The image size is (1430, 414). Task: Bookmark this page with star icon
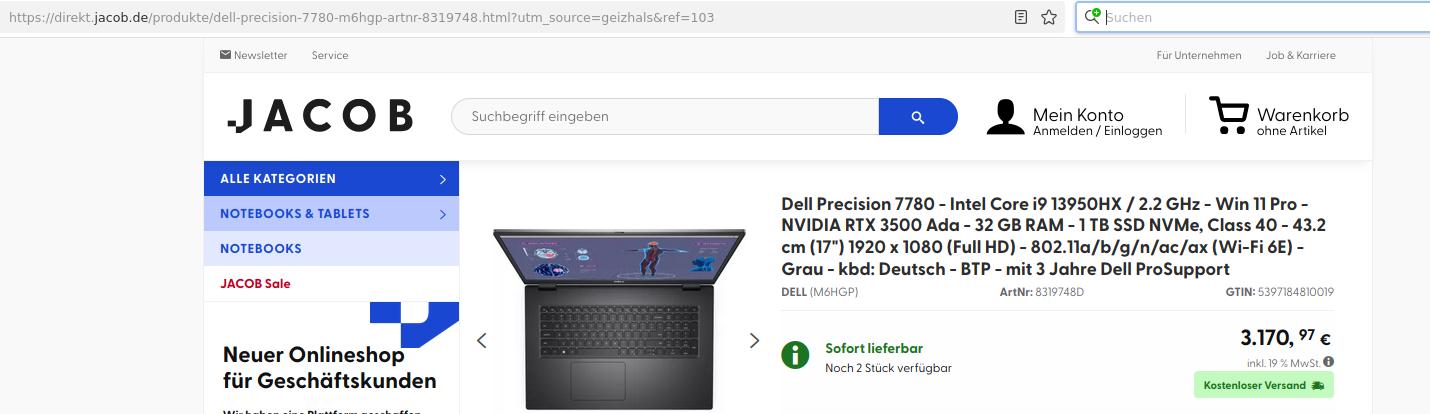point(1049,17)
